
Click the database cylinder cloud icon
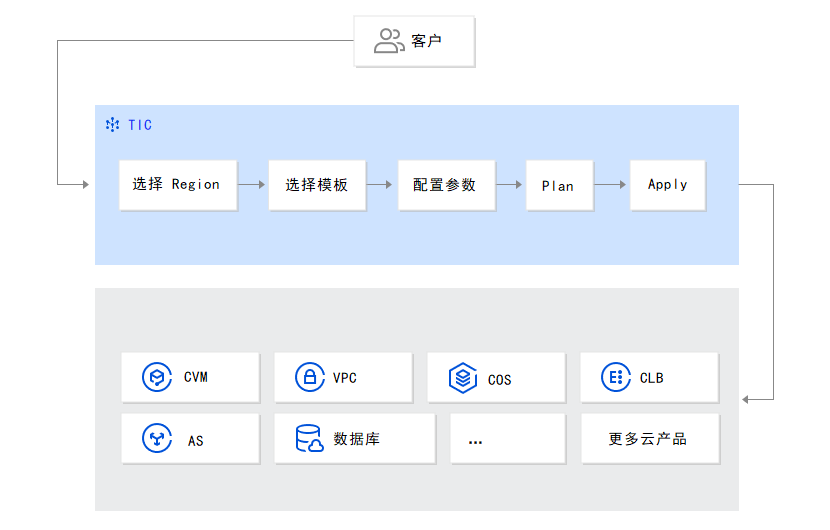[x=310, y=438]
